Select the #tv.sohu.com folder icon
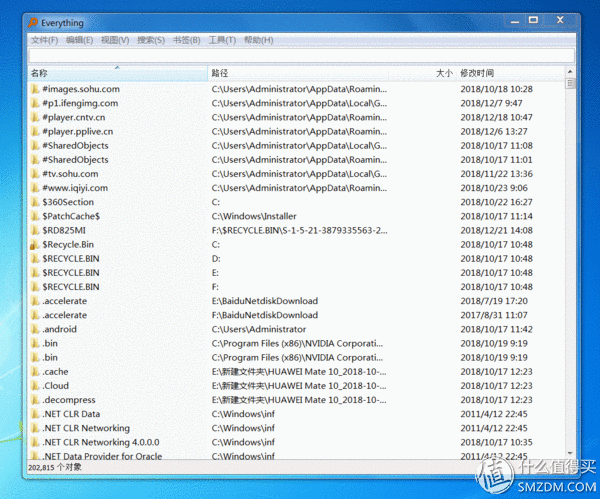 [x=35, y=174]
